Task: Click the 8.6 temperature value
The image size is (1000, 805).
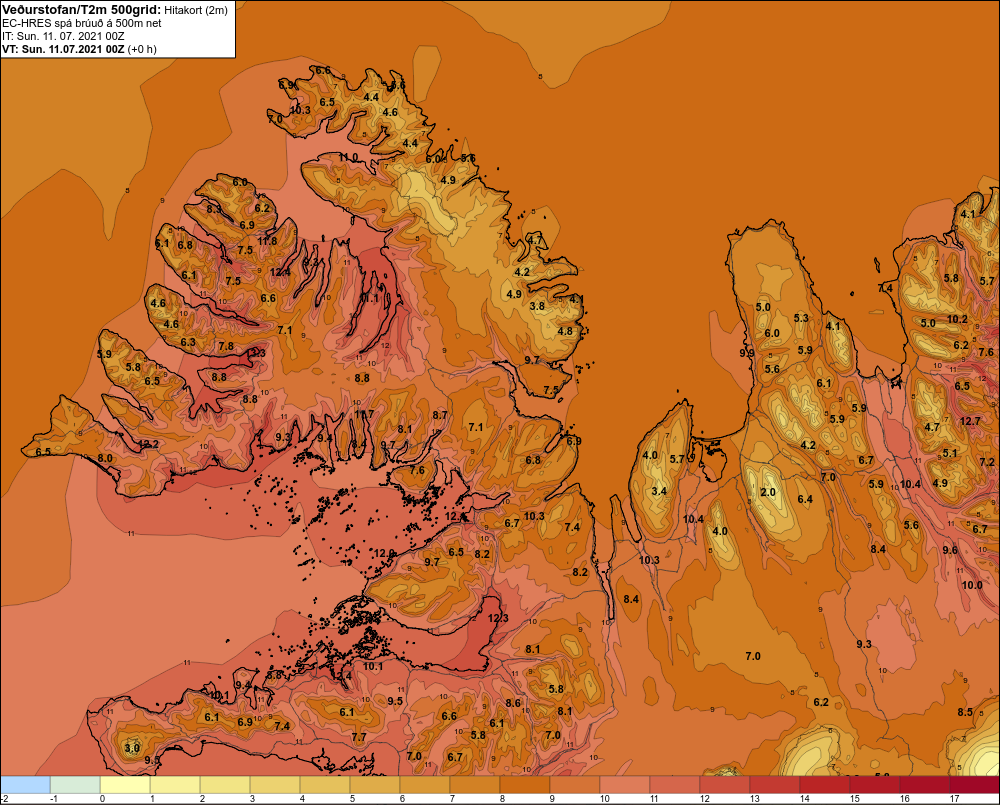Action: pos(513,703)
